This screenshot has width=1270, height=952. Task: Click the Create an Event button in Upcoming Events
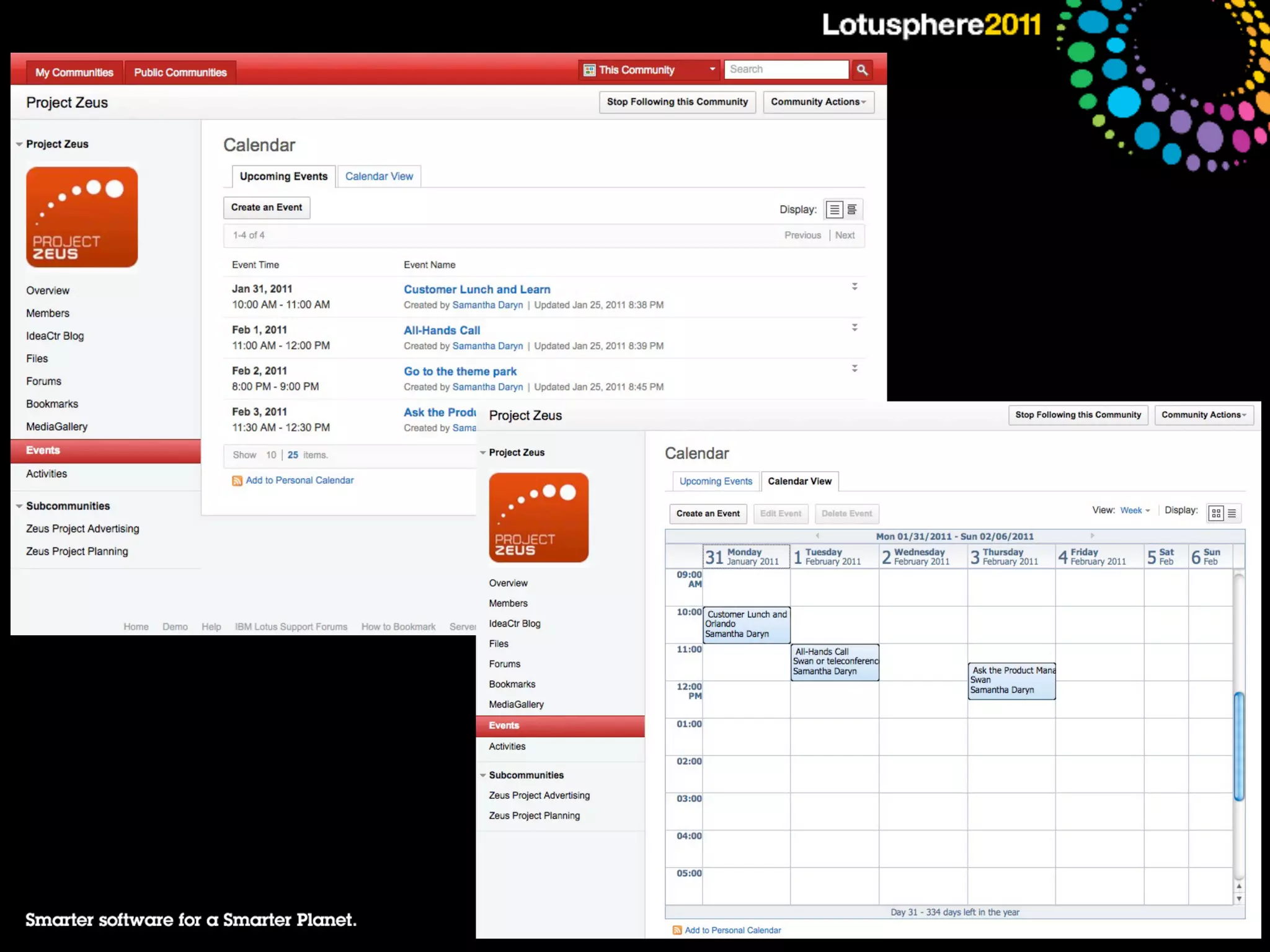(267, 208)
